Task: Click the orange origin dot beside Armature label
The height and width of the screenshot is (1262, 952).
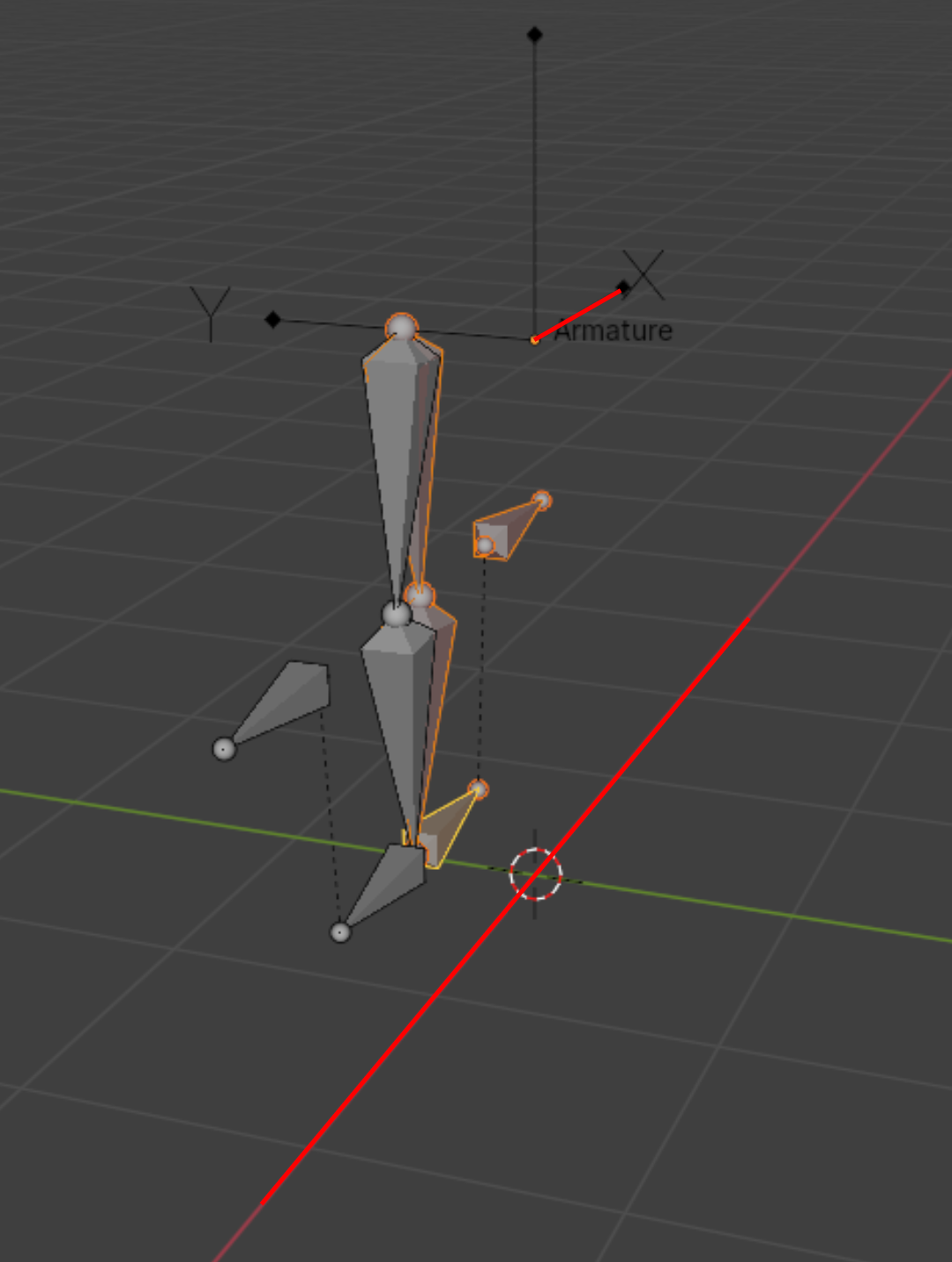Action: (534, 340)
